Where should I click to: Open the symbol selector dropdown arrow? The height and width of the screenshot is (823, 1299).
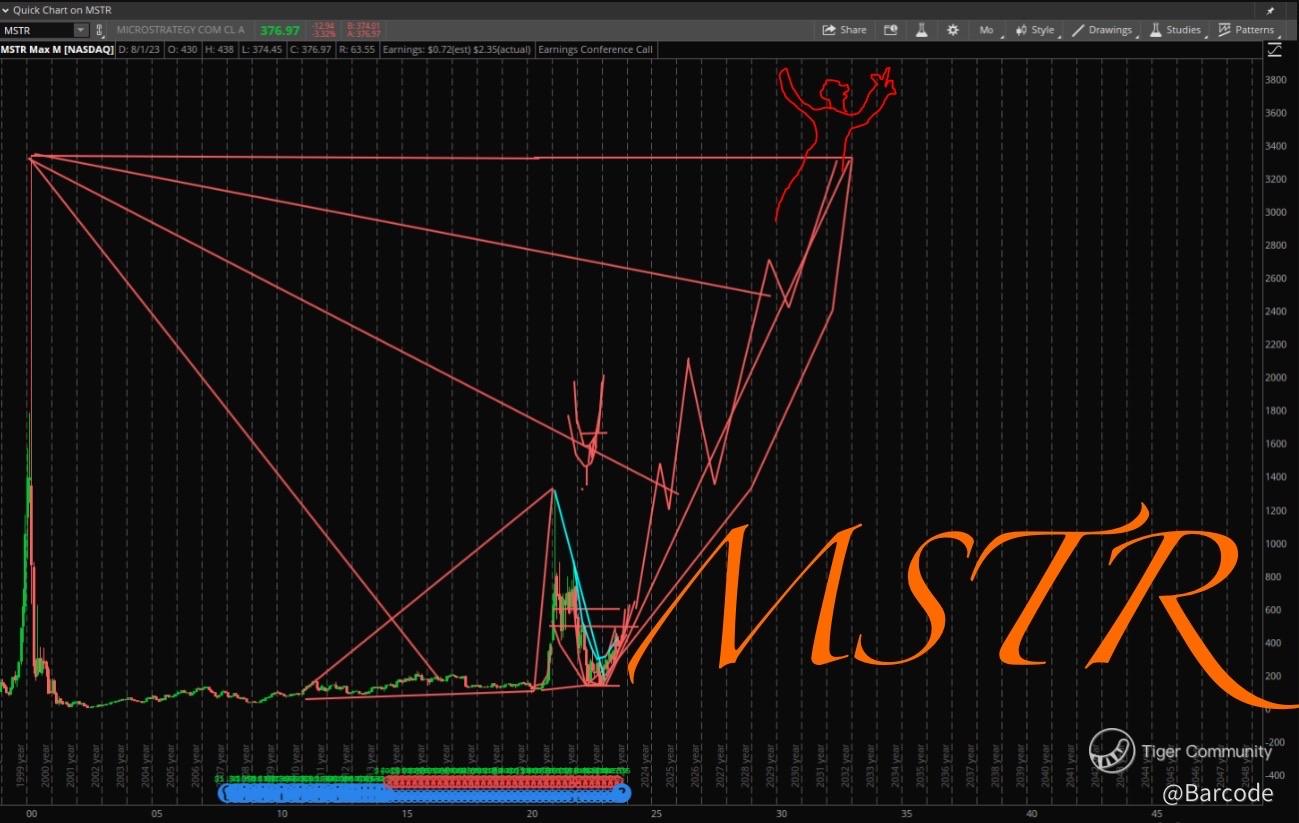coord(82,30)
